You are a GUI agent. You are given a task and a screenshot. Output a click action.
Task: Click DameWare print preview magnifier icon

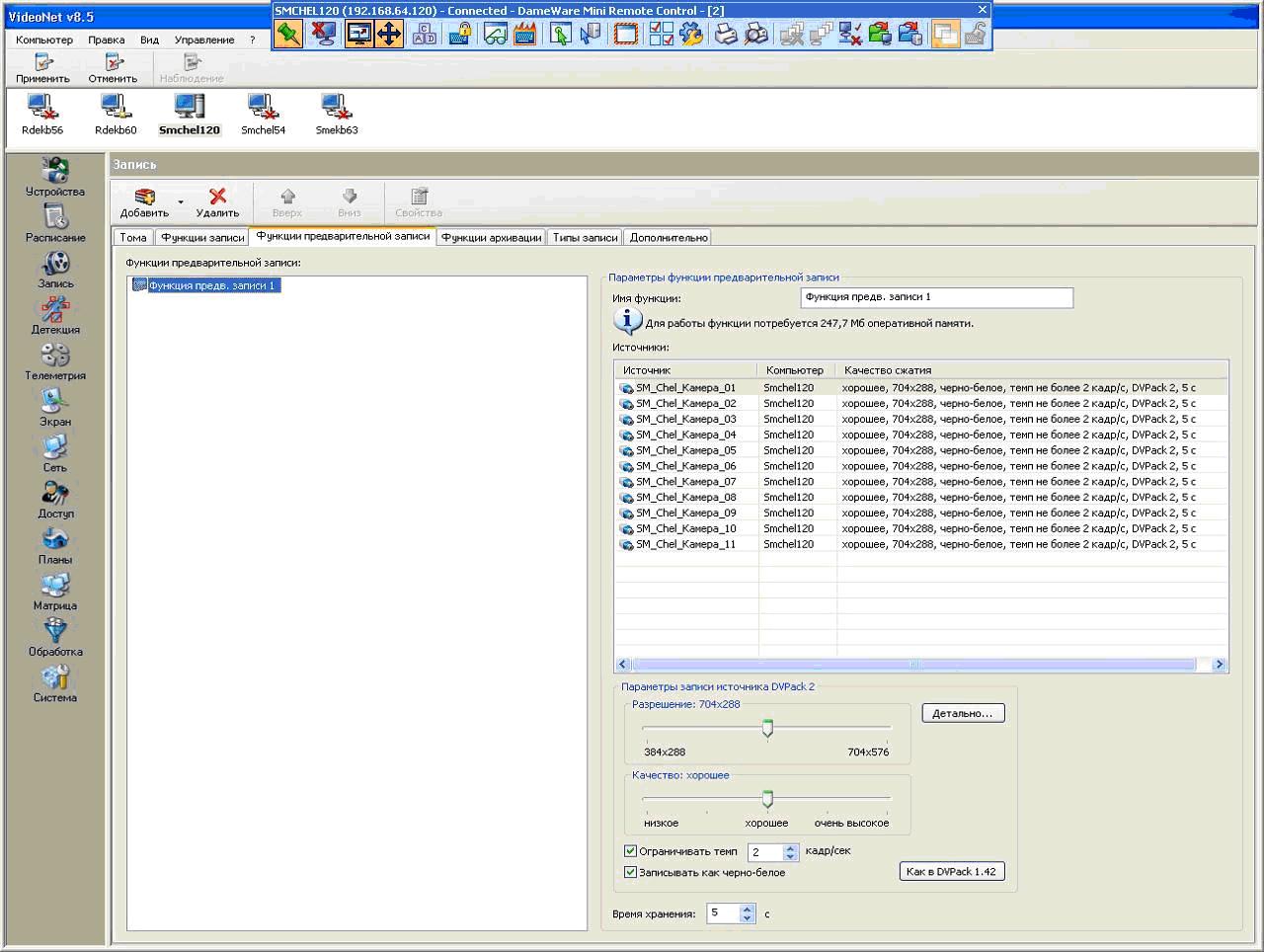(756, 35)
